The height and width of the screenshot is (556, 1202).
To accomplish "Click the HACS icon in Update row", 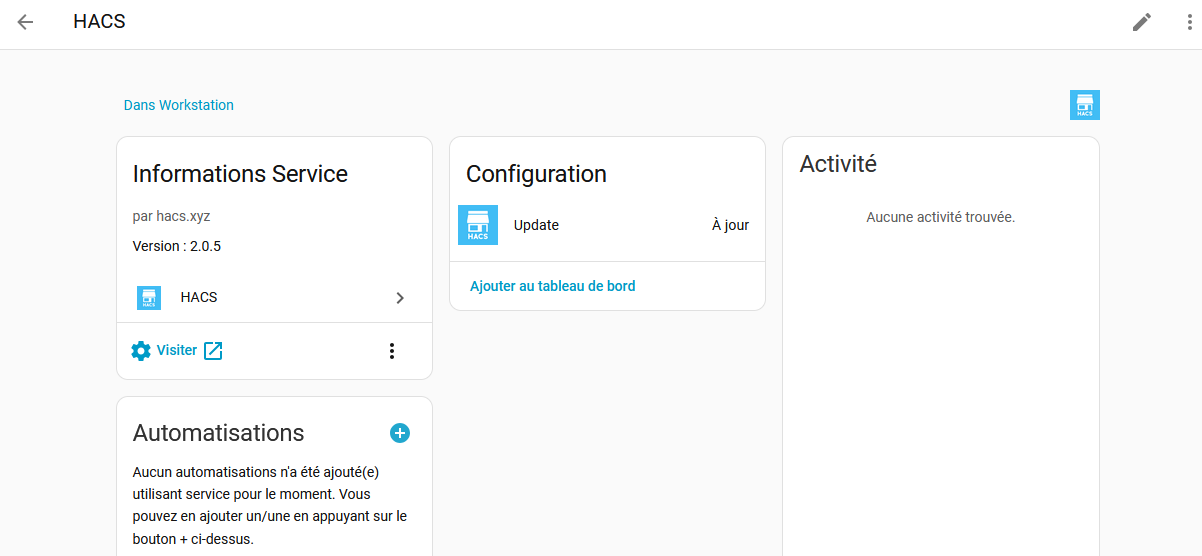I will tap(478, 225).
